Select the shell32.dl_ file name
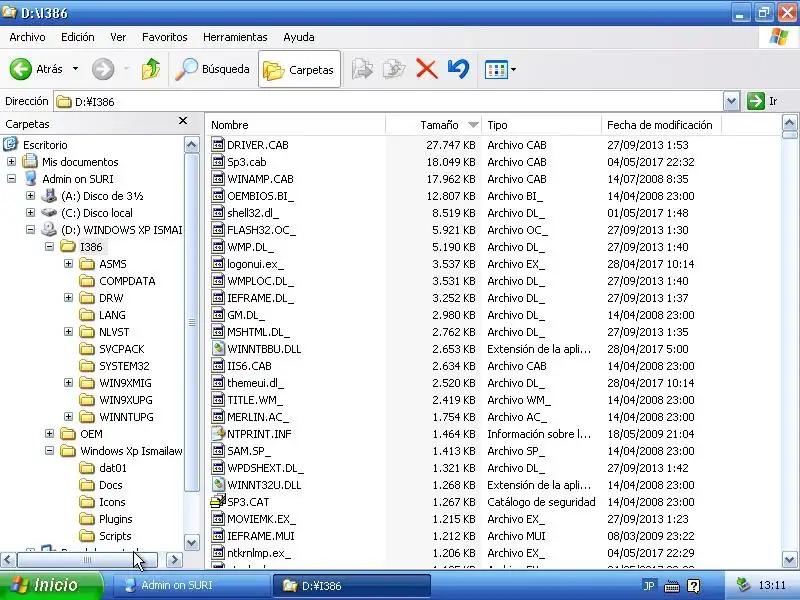 [253, 213]
